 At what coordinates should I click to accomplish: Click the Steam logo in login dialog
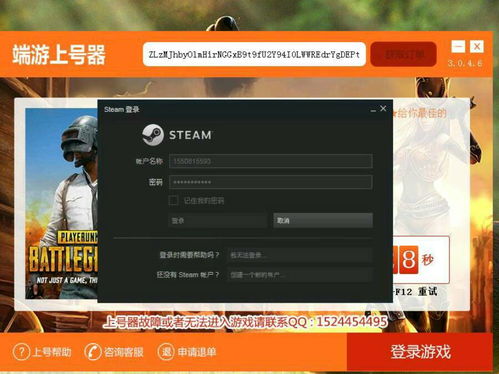(153, 135)
